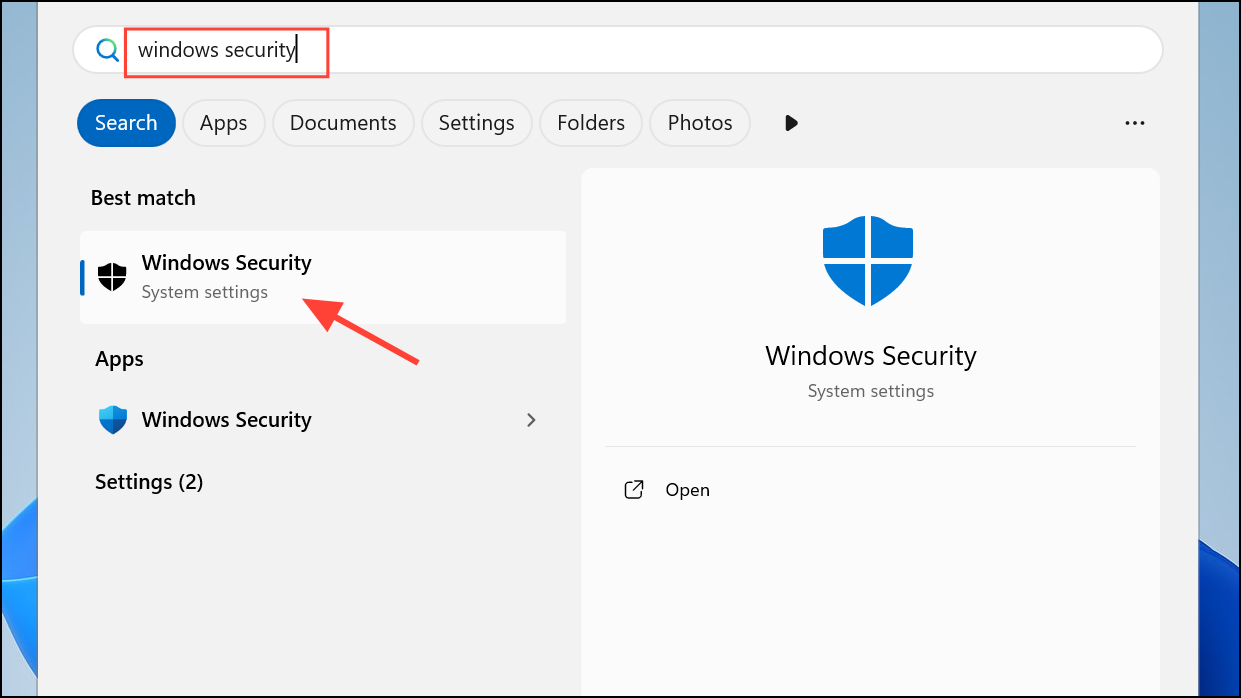The width and height of the screenshot is (1241, 698).
Task: Click the open-external icon beside Open
Action: pos(633,490)
